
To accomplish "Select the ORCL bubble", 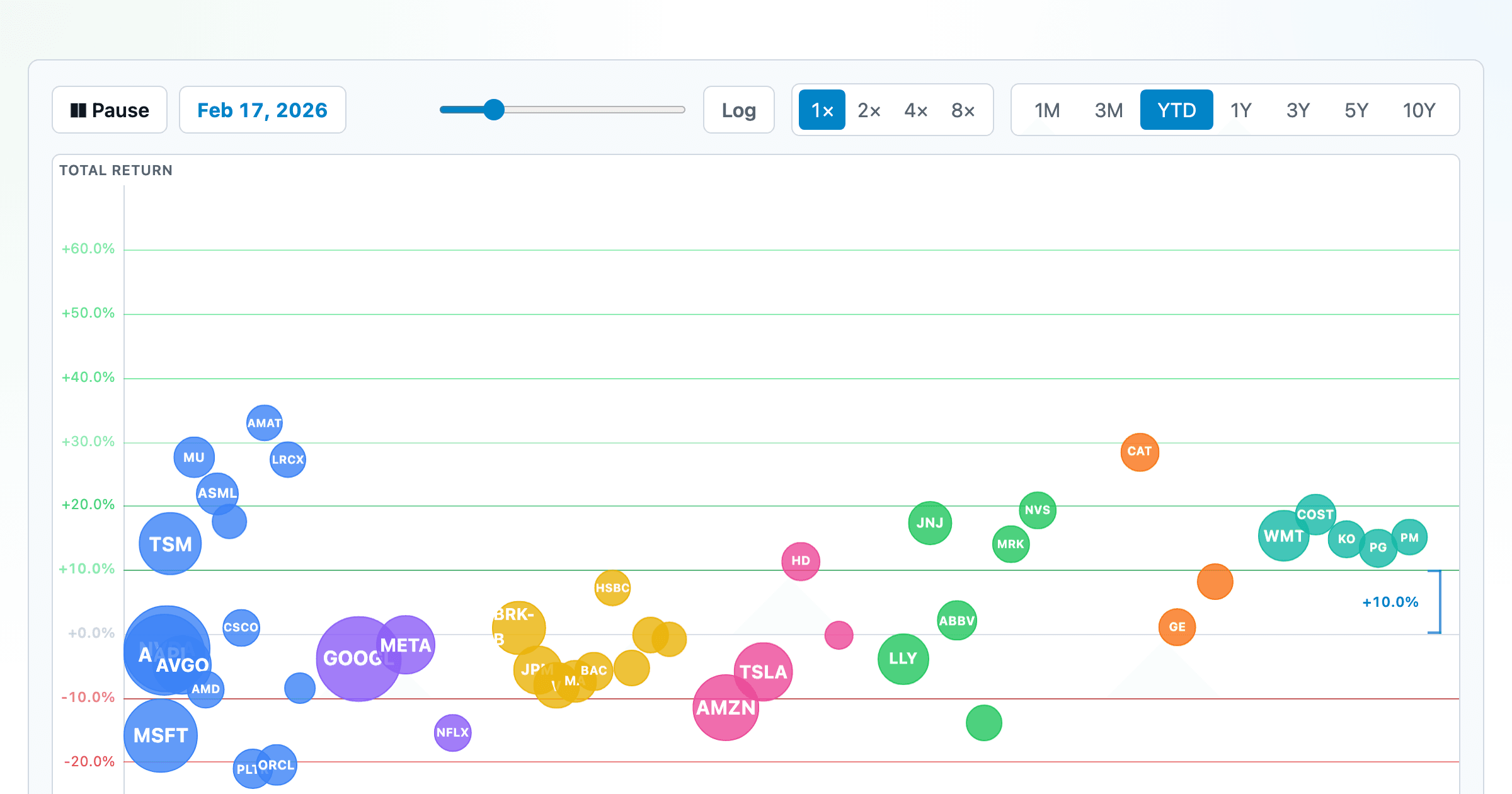I will (277, 765).
